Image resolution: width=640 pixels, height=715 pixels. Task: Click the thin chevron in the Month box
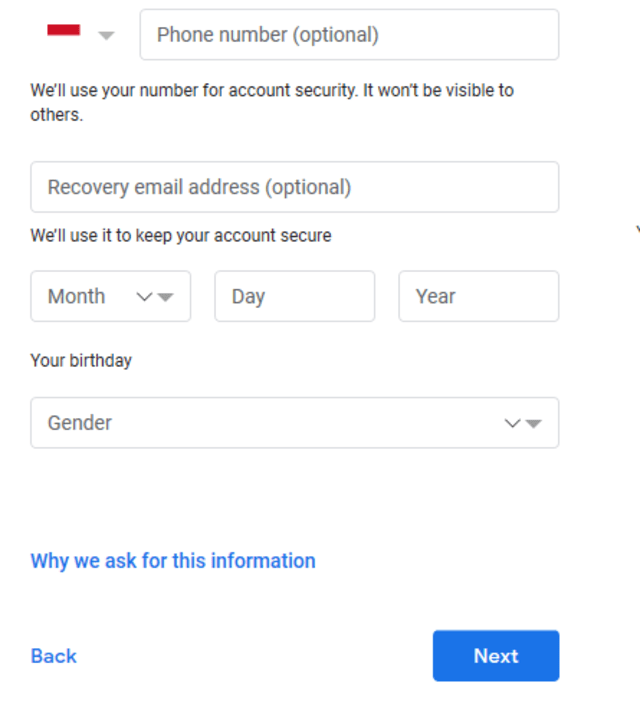click(145, 297)
